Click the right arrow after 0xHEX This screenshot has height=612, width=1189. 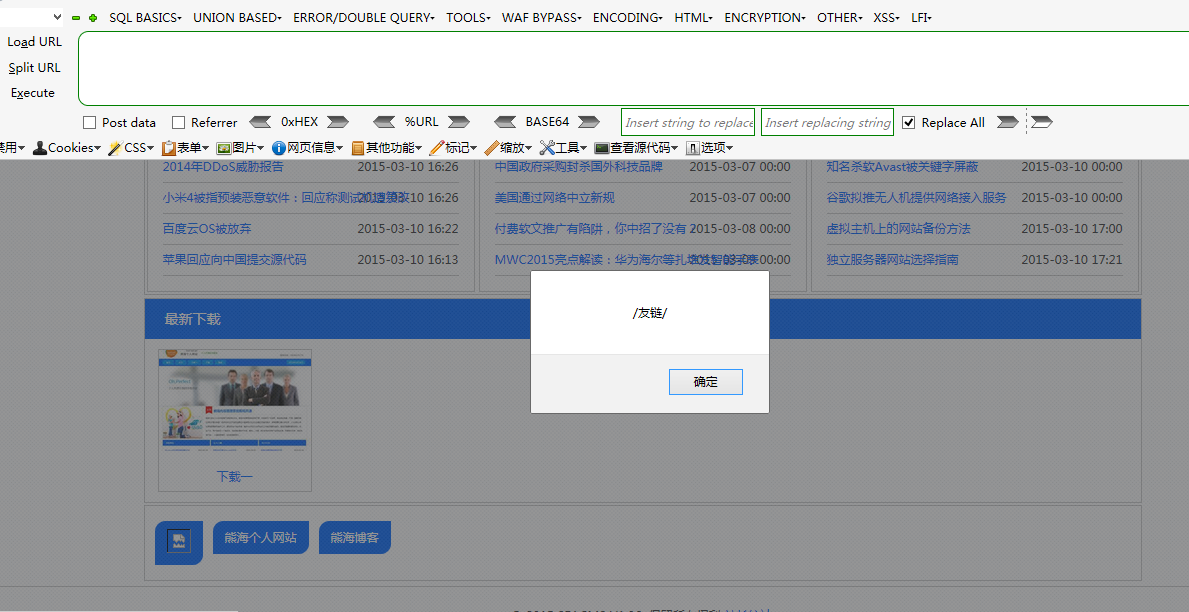pyautogui.click(x=337, y=122)
